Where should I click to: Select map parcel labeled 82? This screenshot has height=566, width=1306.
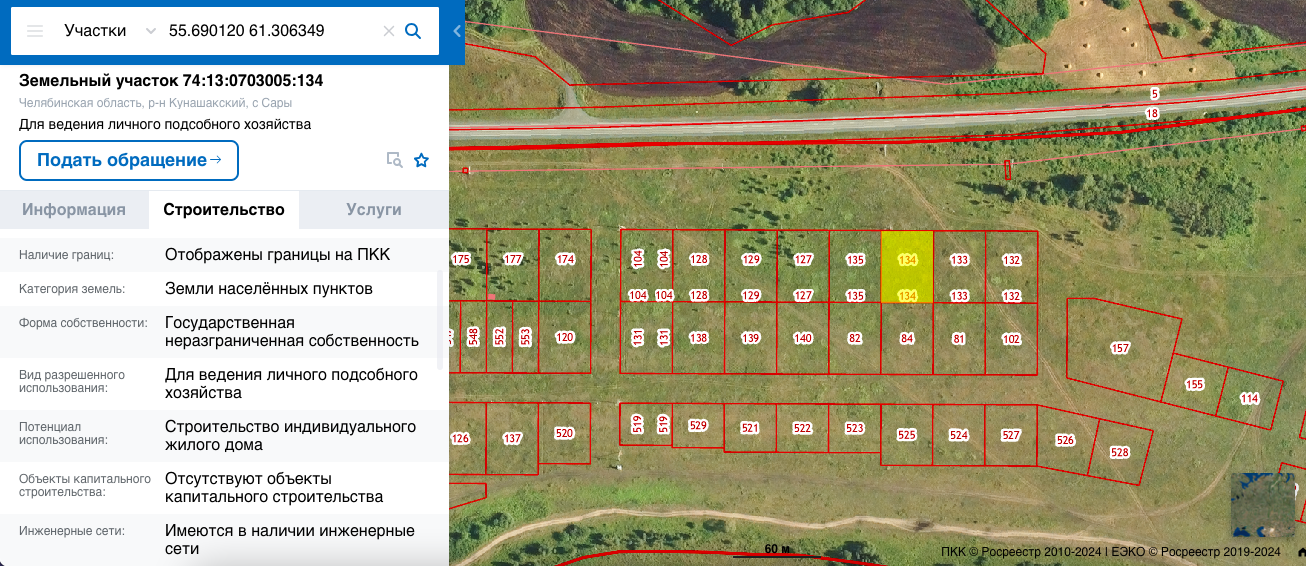pyautogui.click(x=855, y=338)
